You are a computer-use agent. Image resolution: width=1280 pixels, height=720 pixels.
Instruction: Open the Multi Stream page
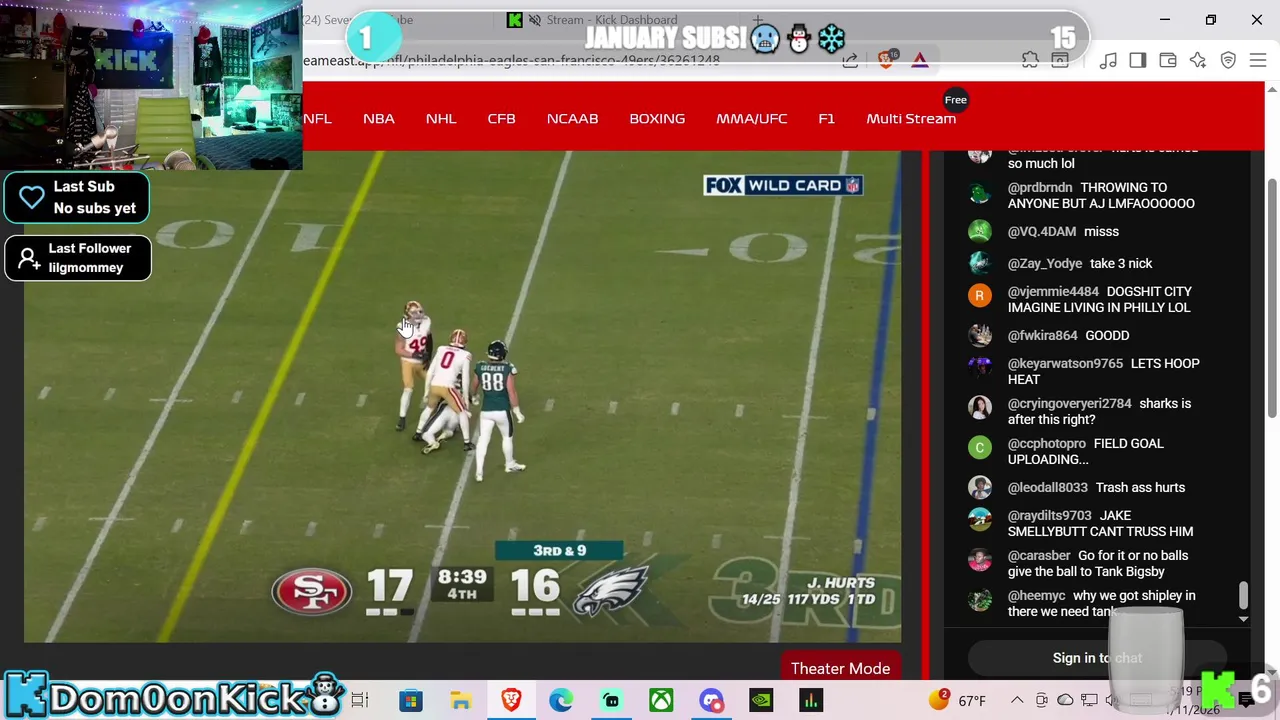pos(911,118)
